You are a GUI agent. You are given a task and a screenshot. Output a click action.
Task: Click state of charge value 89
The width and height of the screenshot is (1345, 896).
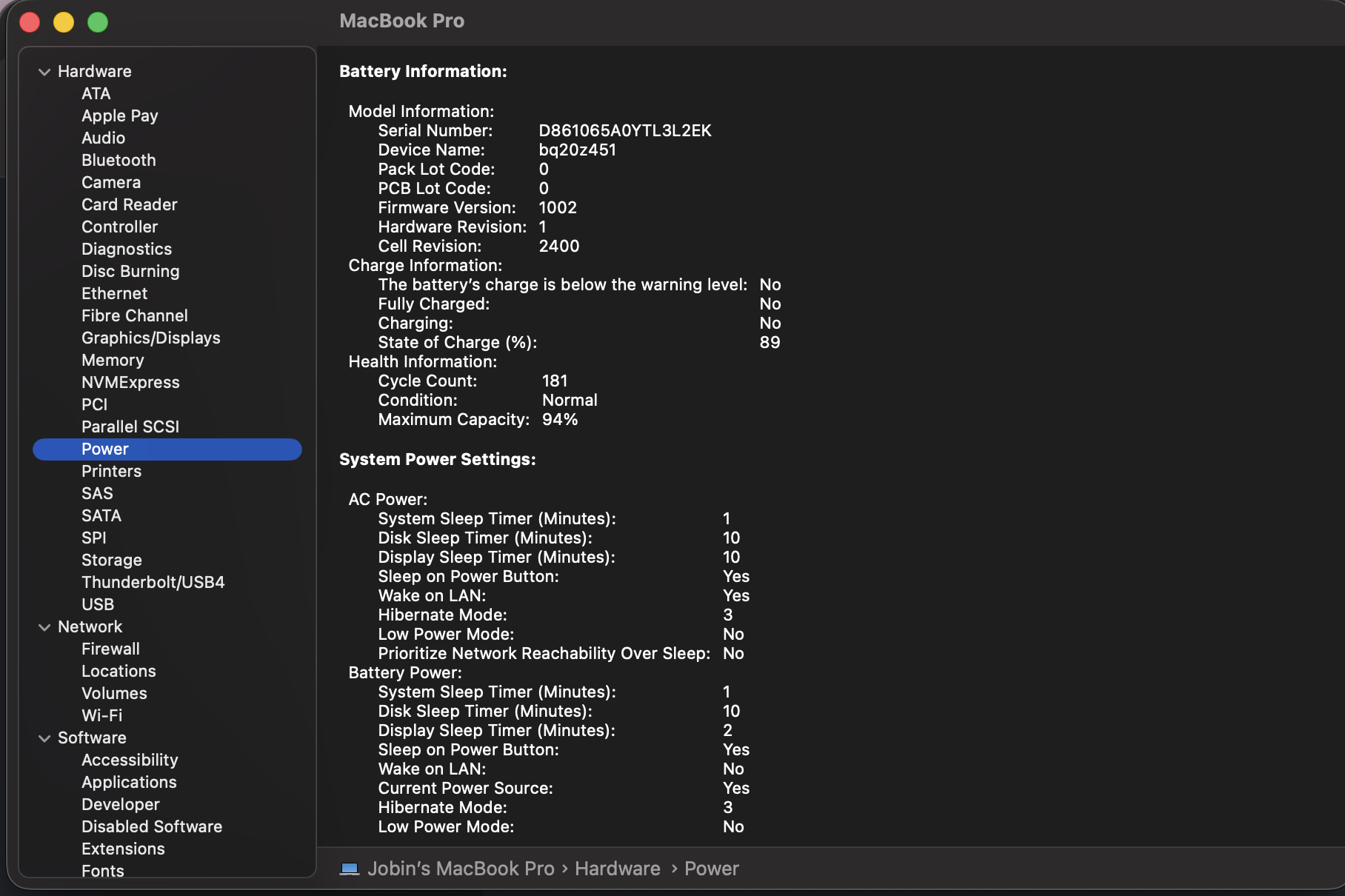[770, 342]
